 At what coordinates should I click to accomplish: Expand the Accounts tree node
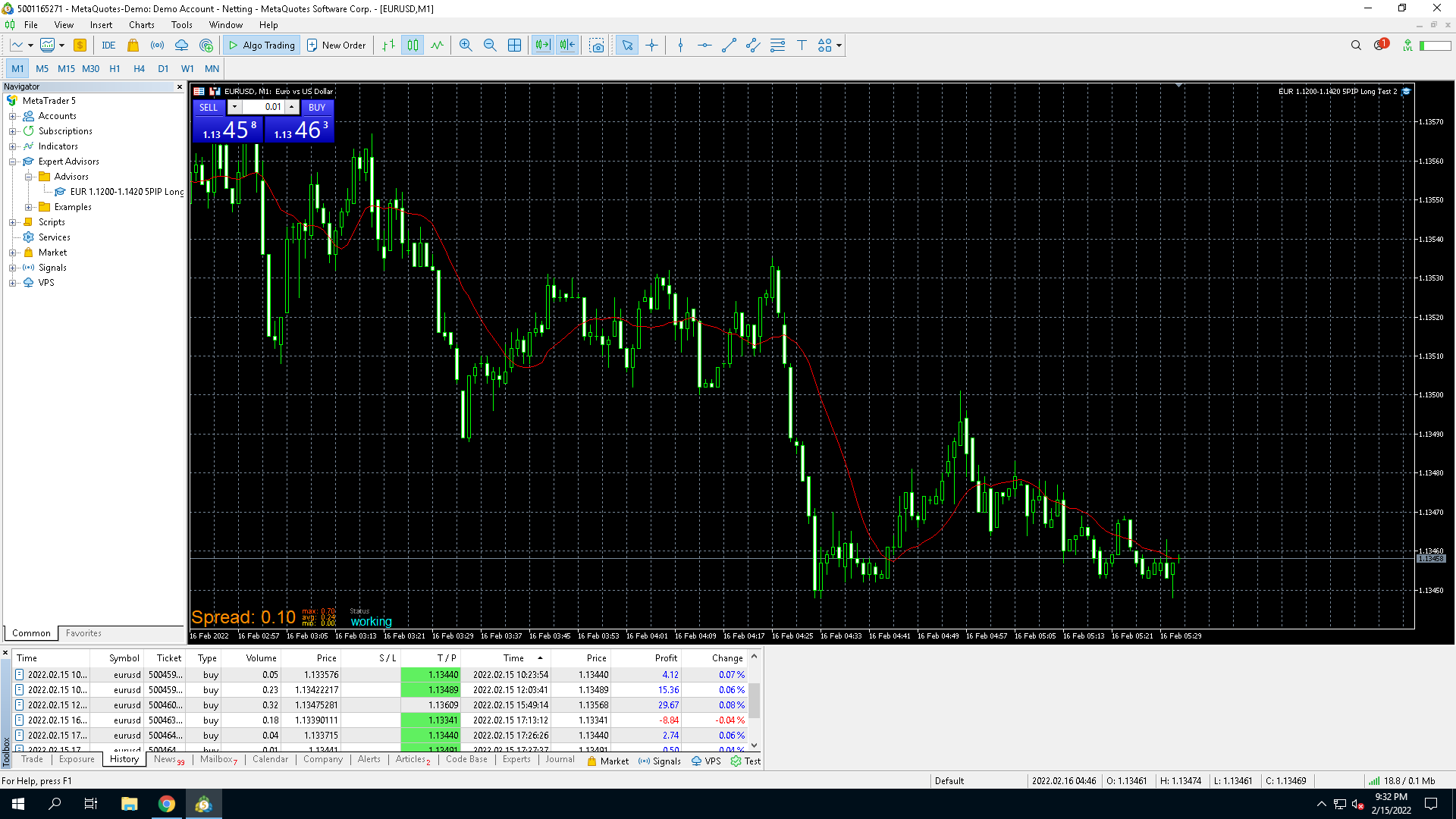coord(13,116)
